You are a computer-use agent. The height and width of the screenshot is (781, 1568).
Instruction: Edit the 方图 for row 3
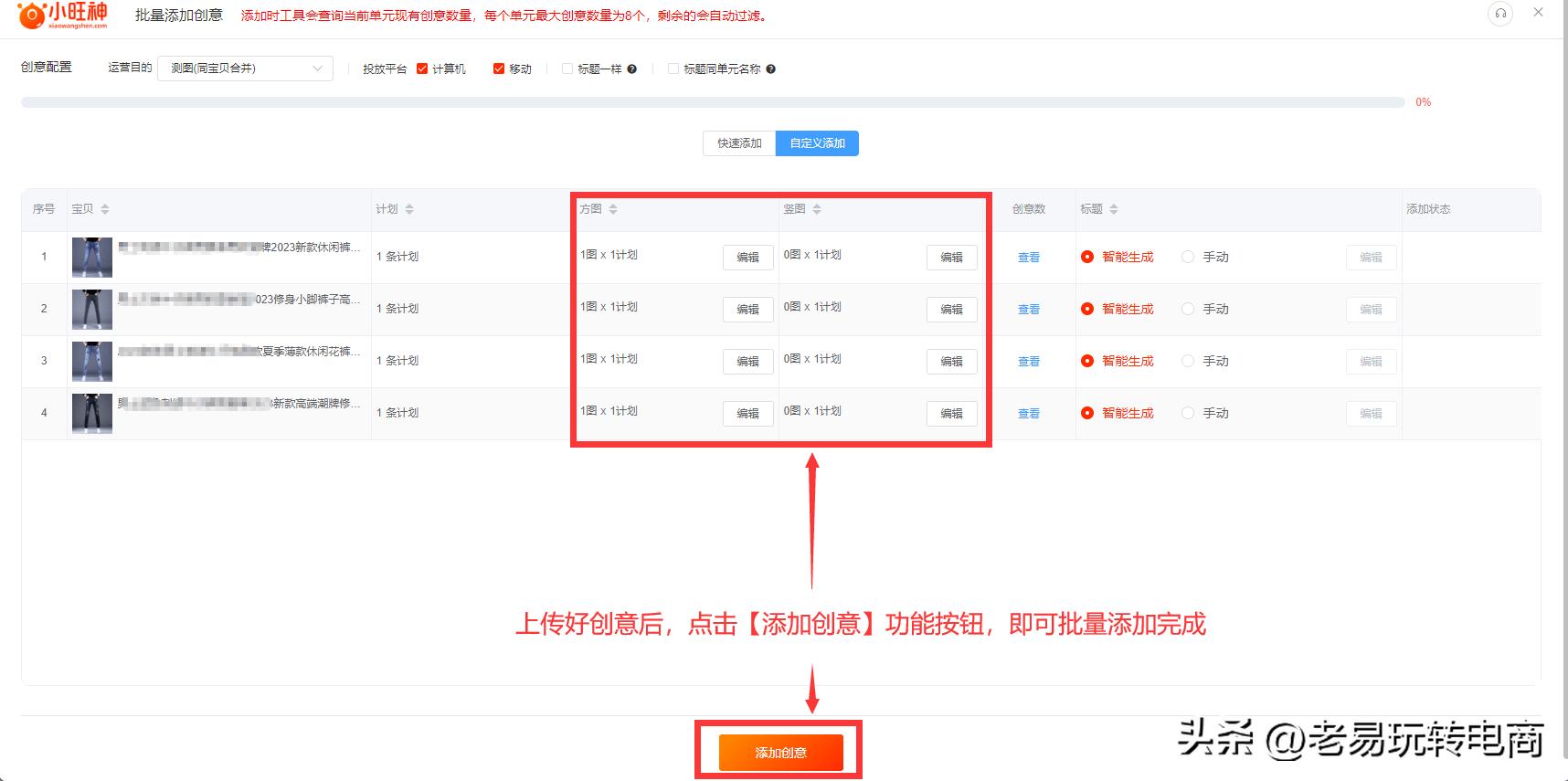747,362
